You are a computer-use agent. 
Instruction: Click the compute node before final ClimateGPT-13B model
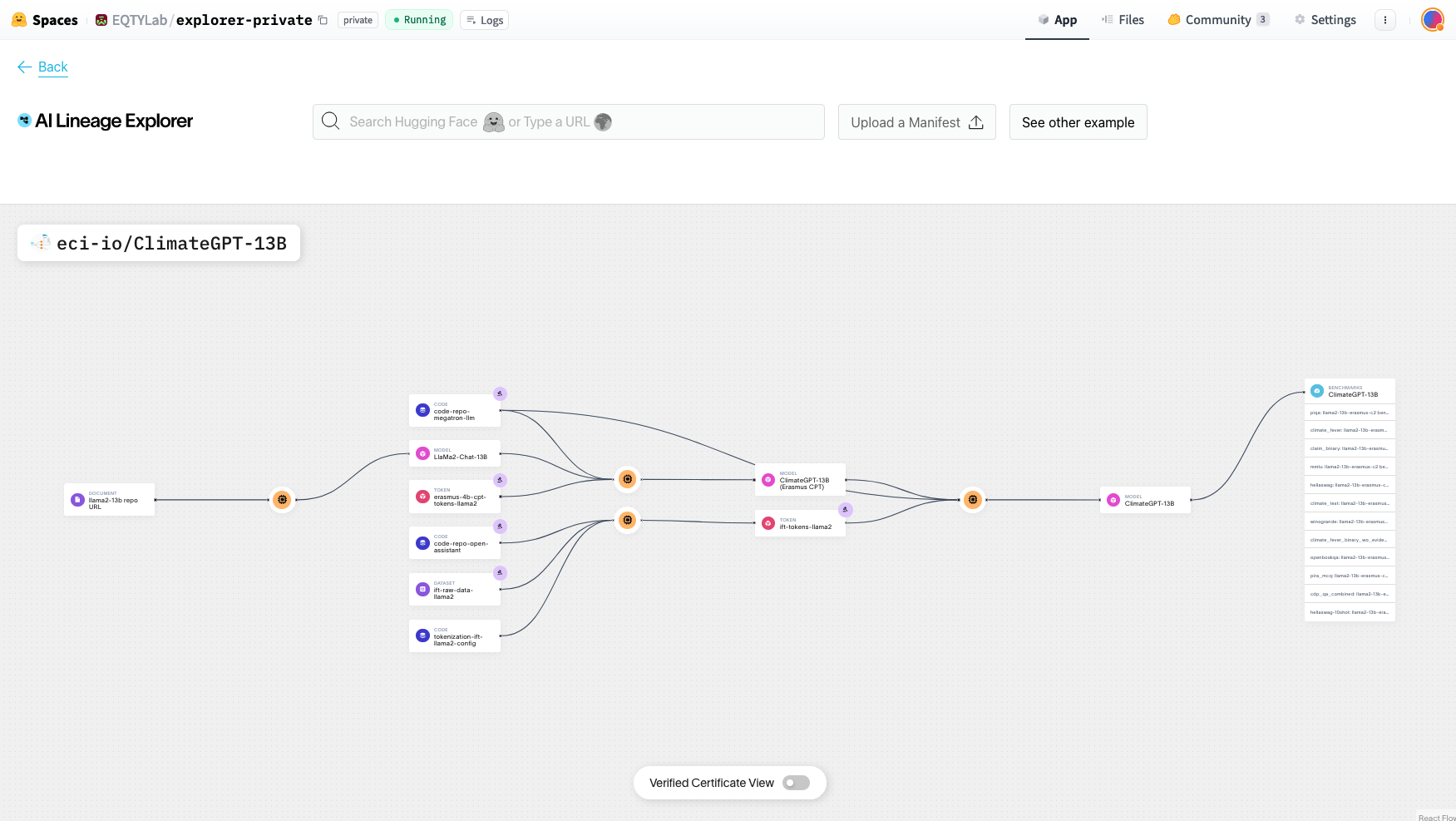point(973,500)
